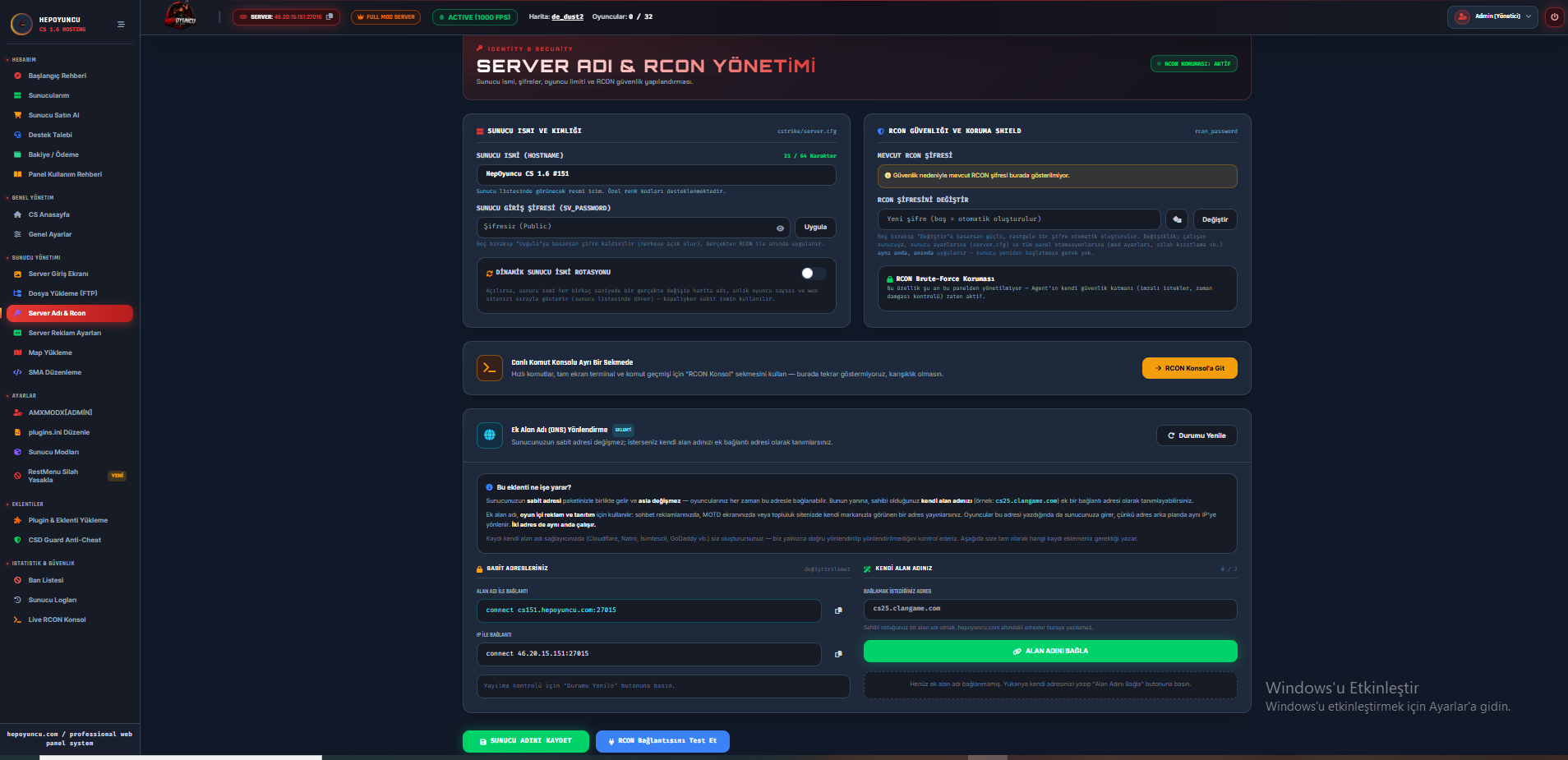Viewport: 1568px width, 760px height.
Task: Click the Destek Talebi headset icon
Action: click(17, 135)
